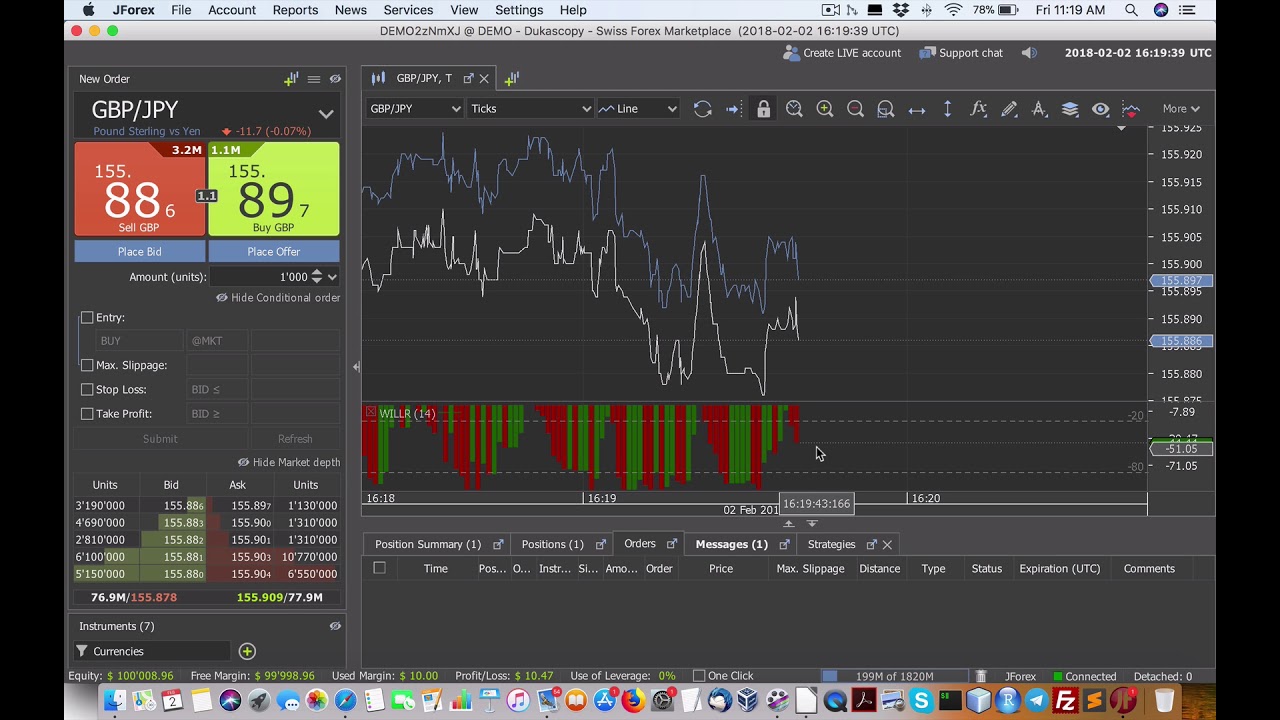This screenshot has width=1280, height=720.
Task: Open the Line chart type dropdown
Action: pos(638,109)
